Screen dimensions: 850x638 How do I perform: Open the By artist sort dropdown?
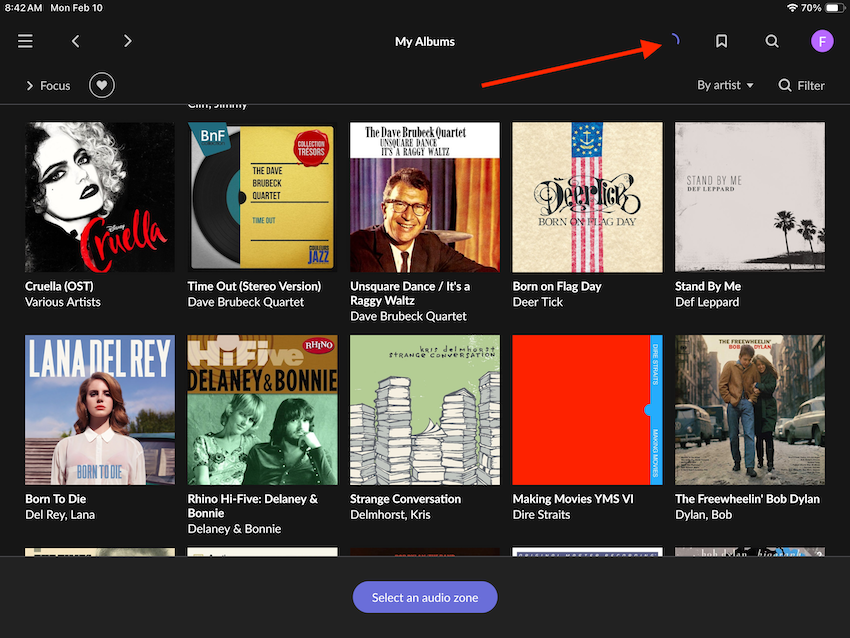(x=725, y=85)
